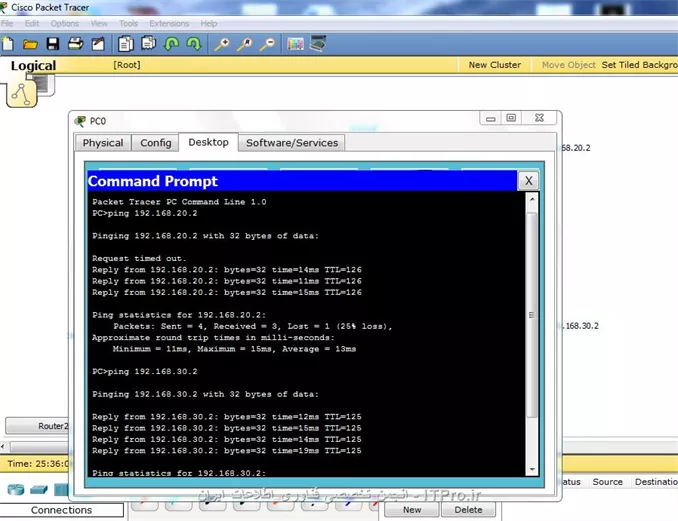
Task: Switch to the Physical tab in PC0
Action: [x=103, y=143]
